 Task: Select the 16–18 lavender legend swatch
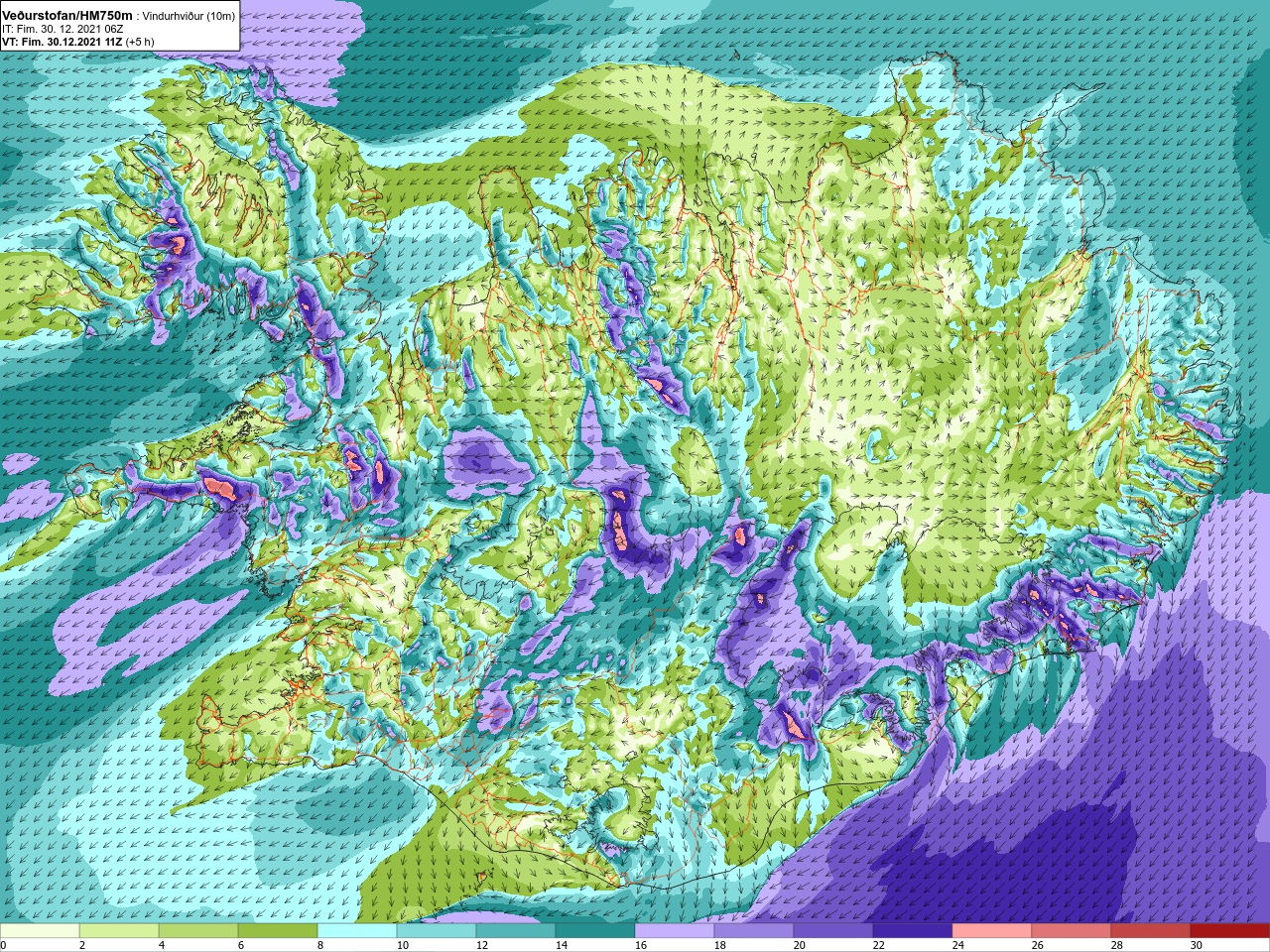pyautogui.click(x=675, y=931)
